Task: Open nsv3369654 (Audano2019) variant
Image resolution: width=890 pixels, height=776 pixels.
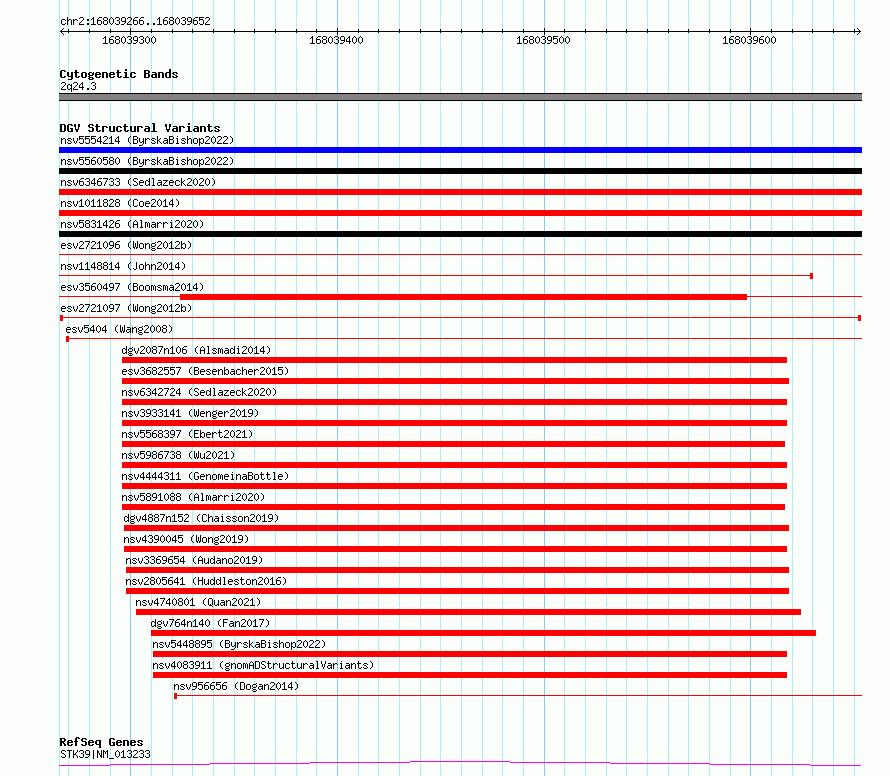Action: [x=194, y=560]
